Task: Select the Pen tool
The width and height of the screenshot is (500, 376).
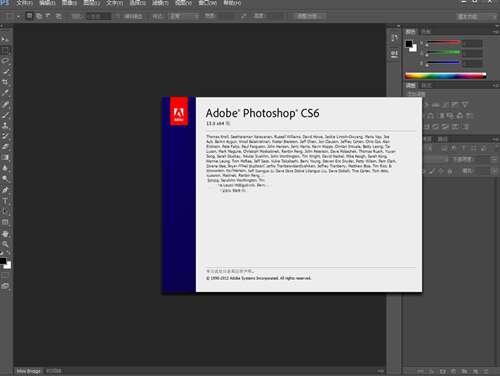Action: 5,190
